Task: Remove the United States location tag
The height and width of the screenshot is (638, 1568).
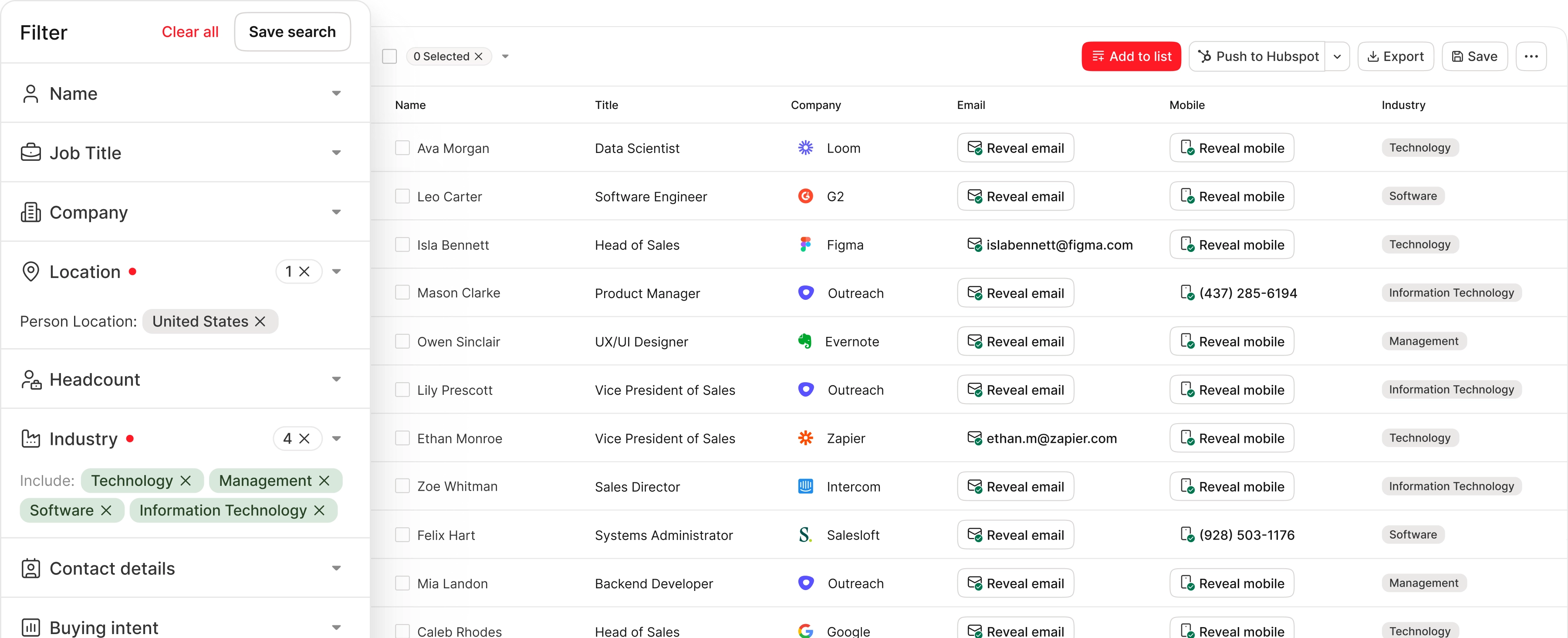Action: [260, 322]
